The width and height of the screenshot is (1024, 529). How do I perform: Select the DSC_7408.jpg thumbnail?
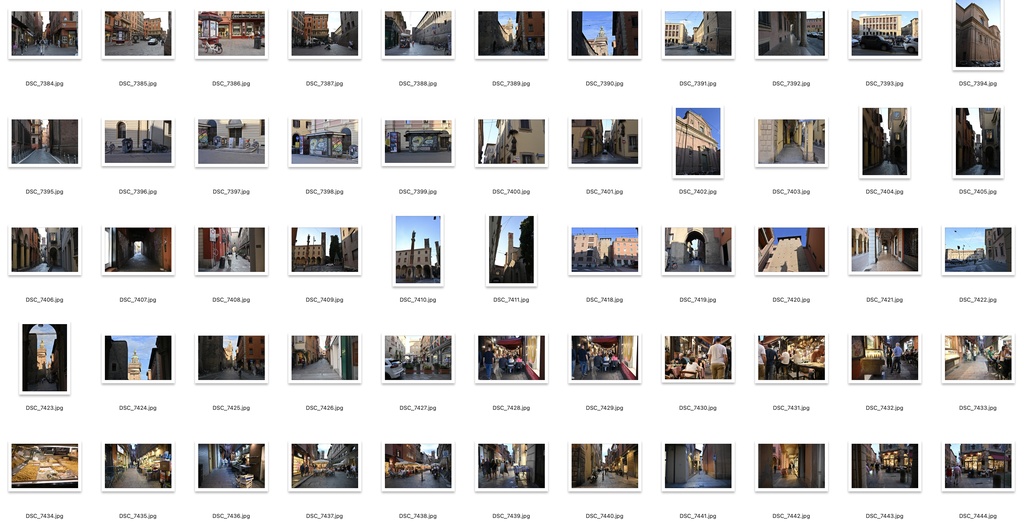(x=231, y=250)
